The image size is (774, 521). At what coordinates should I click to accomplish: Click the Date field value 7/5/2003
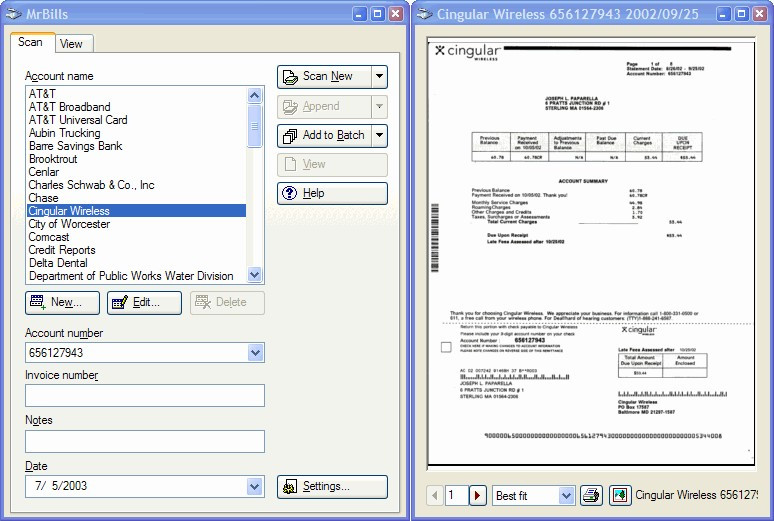(61, 486)
